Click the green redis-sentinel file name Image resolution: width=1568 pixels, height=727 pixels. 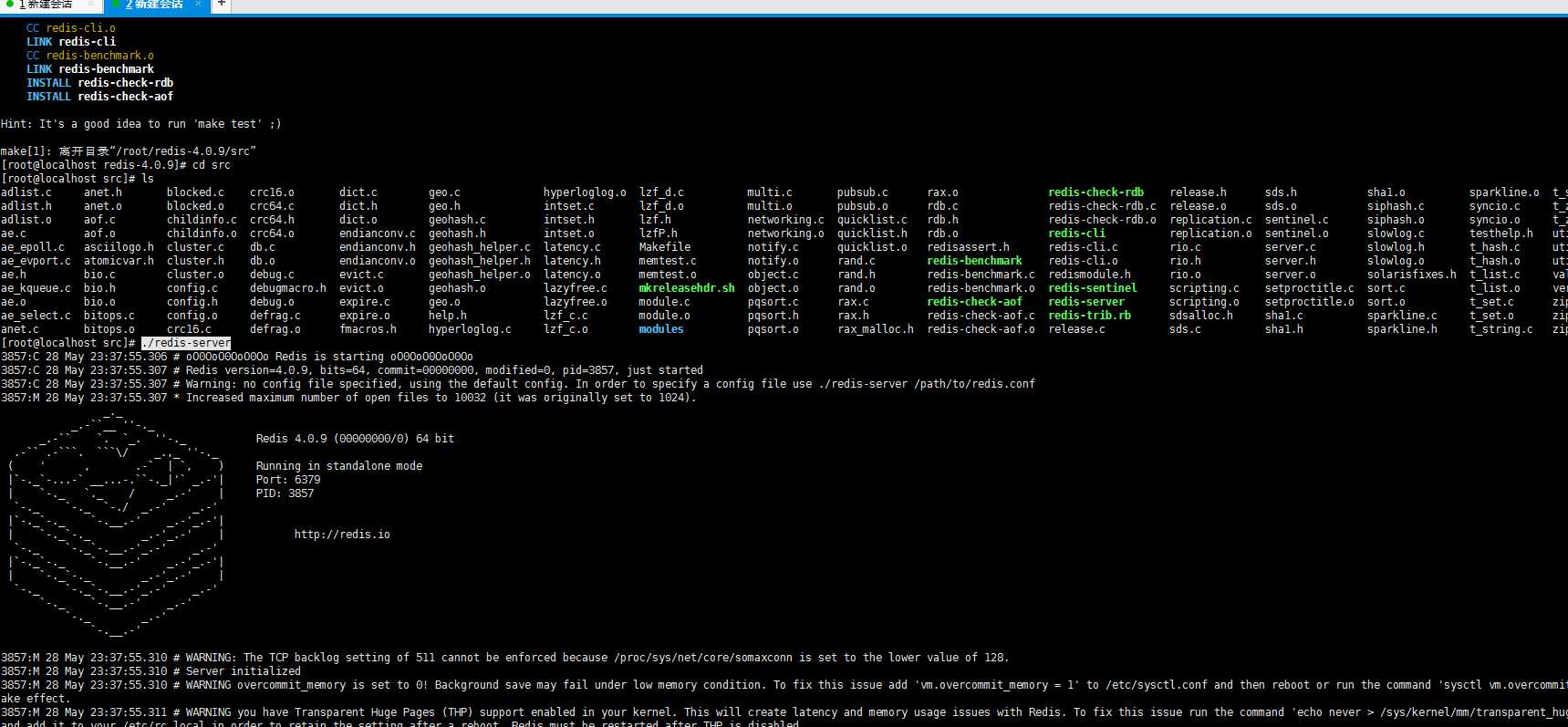point(1093,288)
